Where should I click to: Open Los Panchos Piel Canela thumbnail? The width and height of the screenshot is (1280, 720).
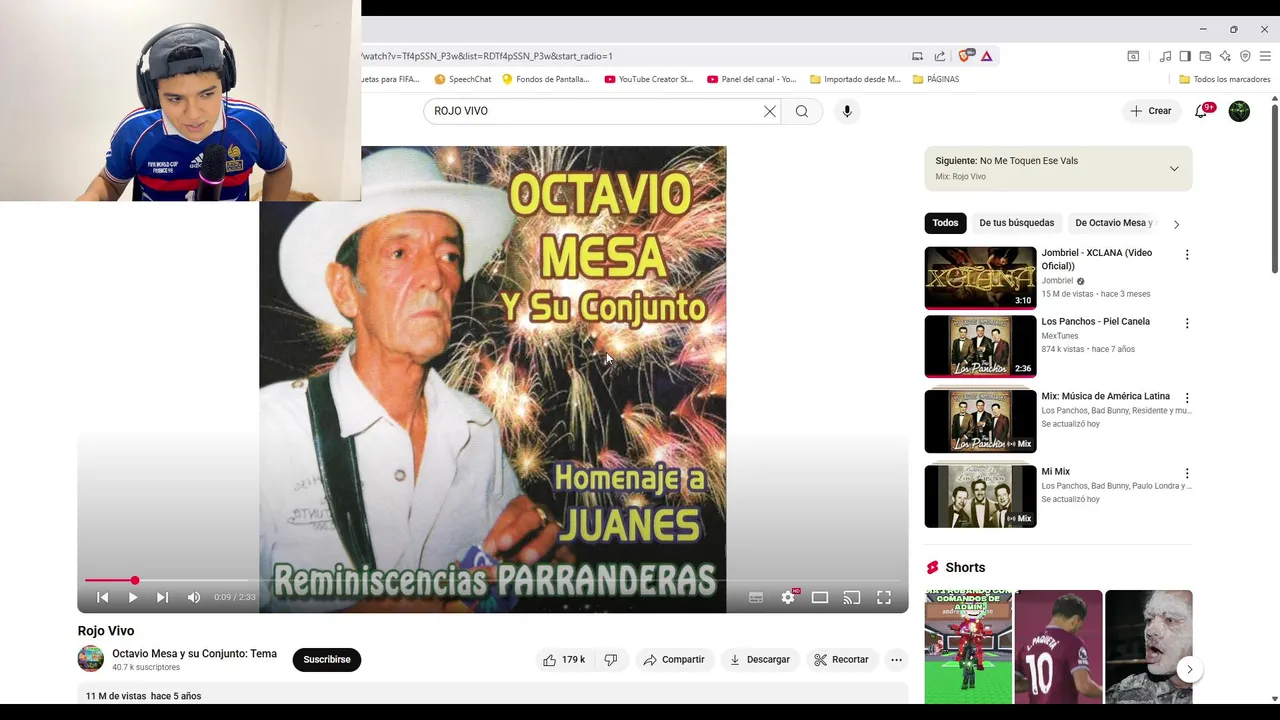tap(980, 346)
